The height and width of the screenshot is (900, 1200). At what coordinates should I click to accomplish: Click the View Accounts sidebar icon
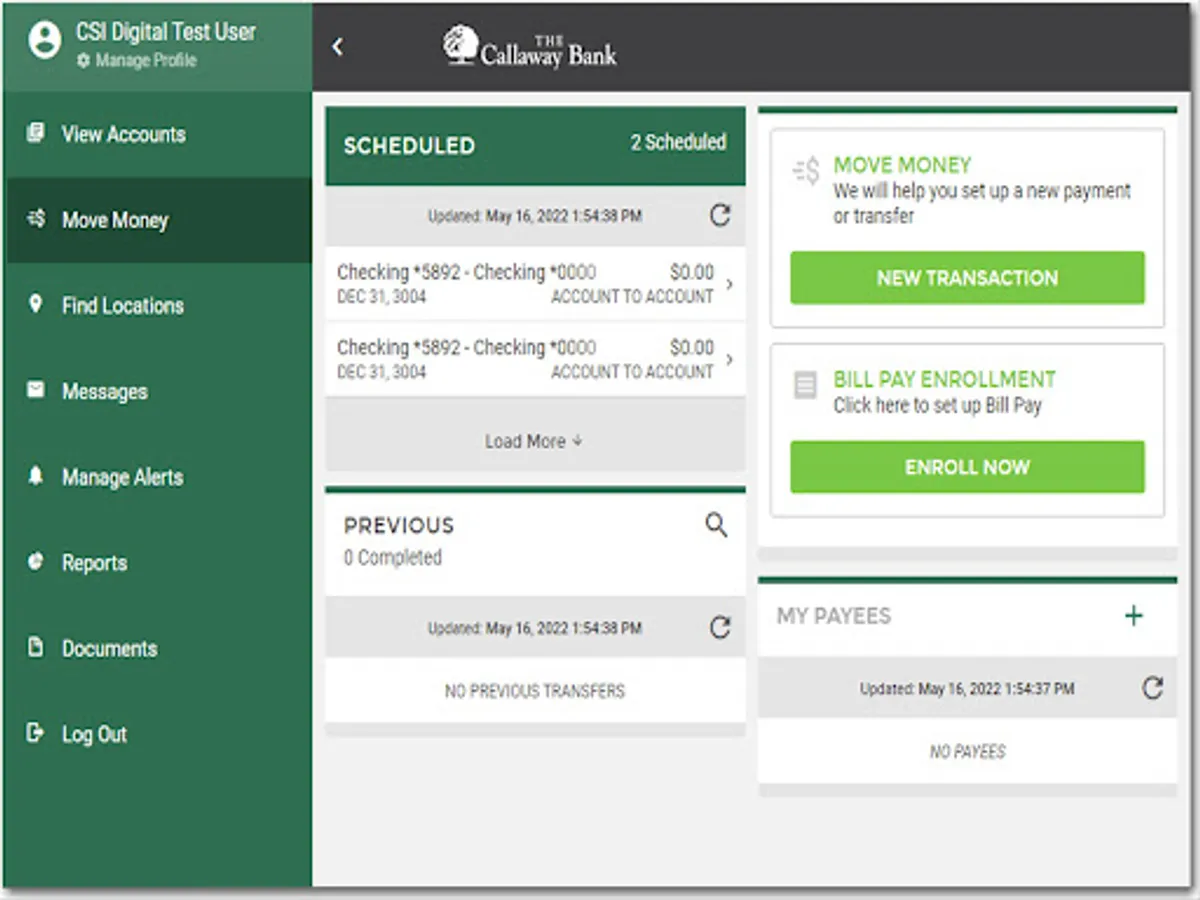point(36,133)
